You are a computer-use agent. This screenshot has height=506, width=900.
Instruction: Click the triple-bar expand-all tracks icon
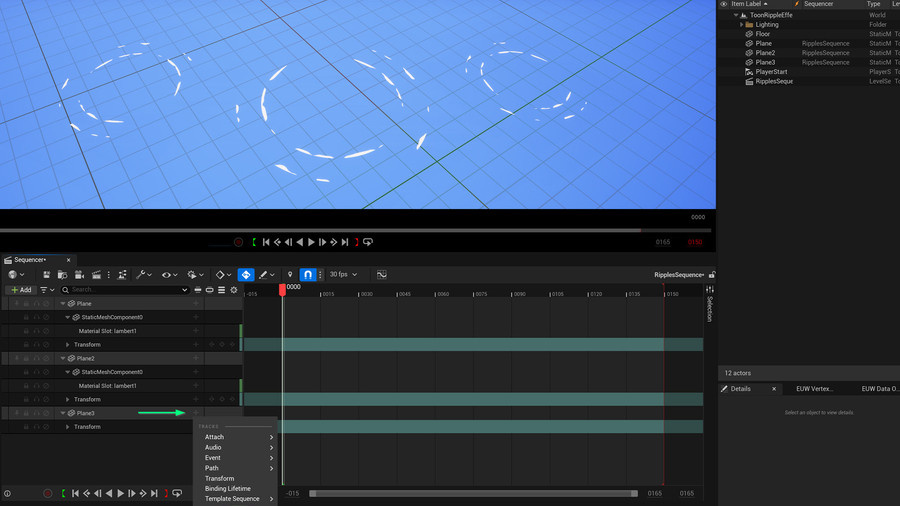[221, 290]
